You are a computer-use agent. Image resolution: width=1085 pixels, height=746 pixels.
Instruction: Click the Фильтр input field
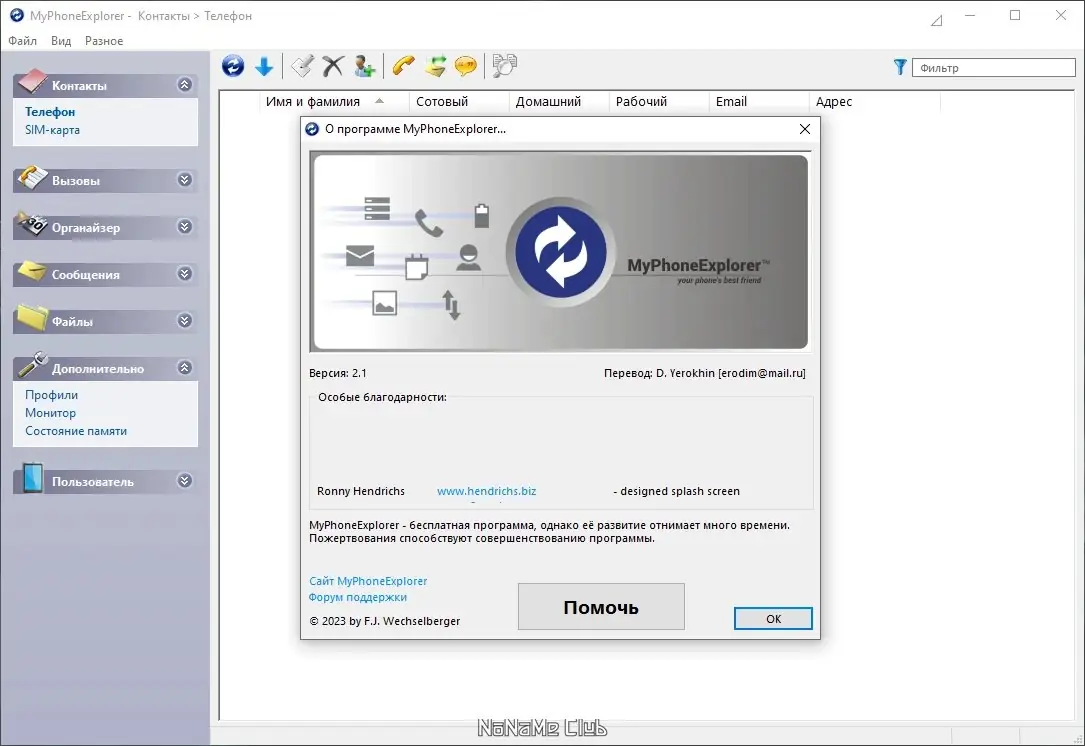(994, 68)
